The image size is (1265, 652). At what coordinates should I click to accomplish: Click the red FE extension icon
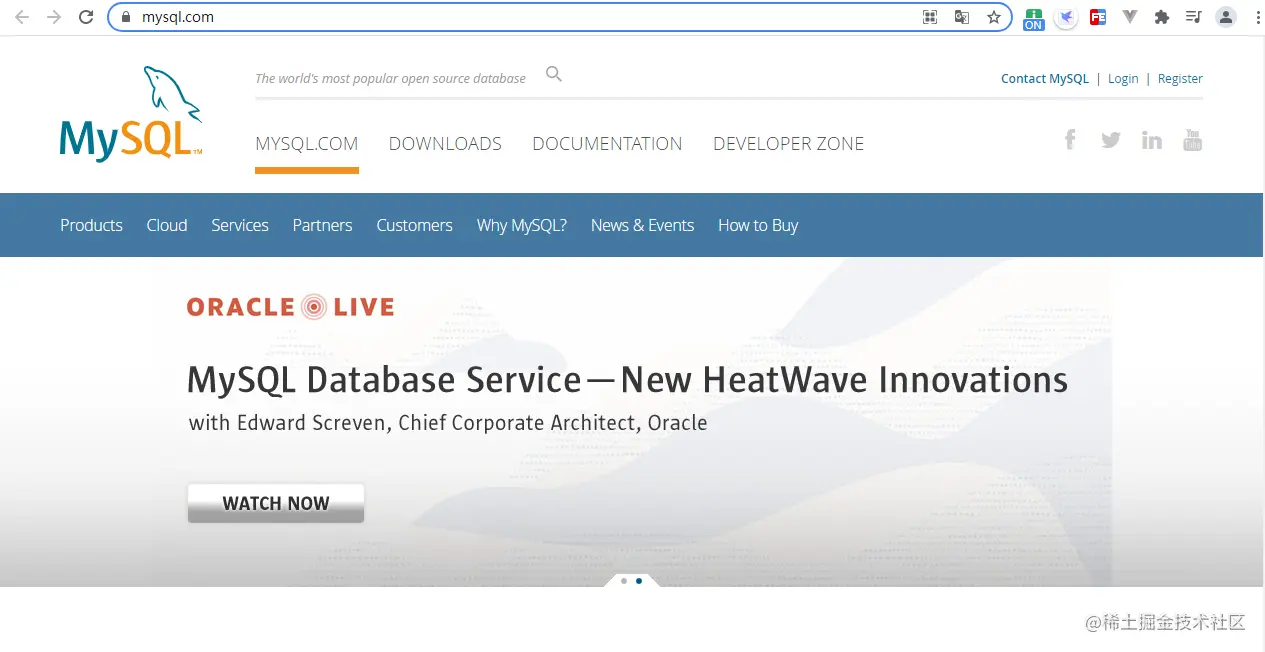point(1098,17)
